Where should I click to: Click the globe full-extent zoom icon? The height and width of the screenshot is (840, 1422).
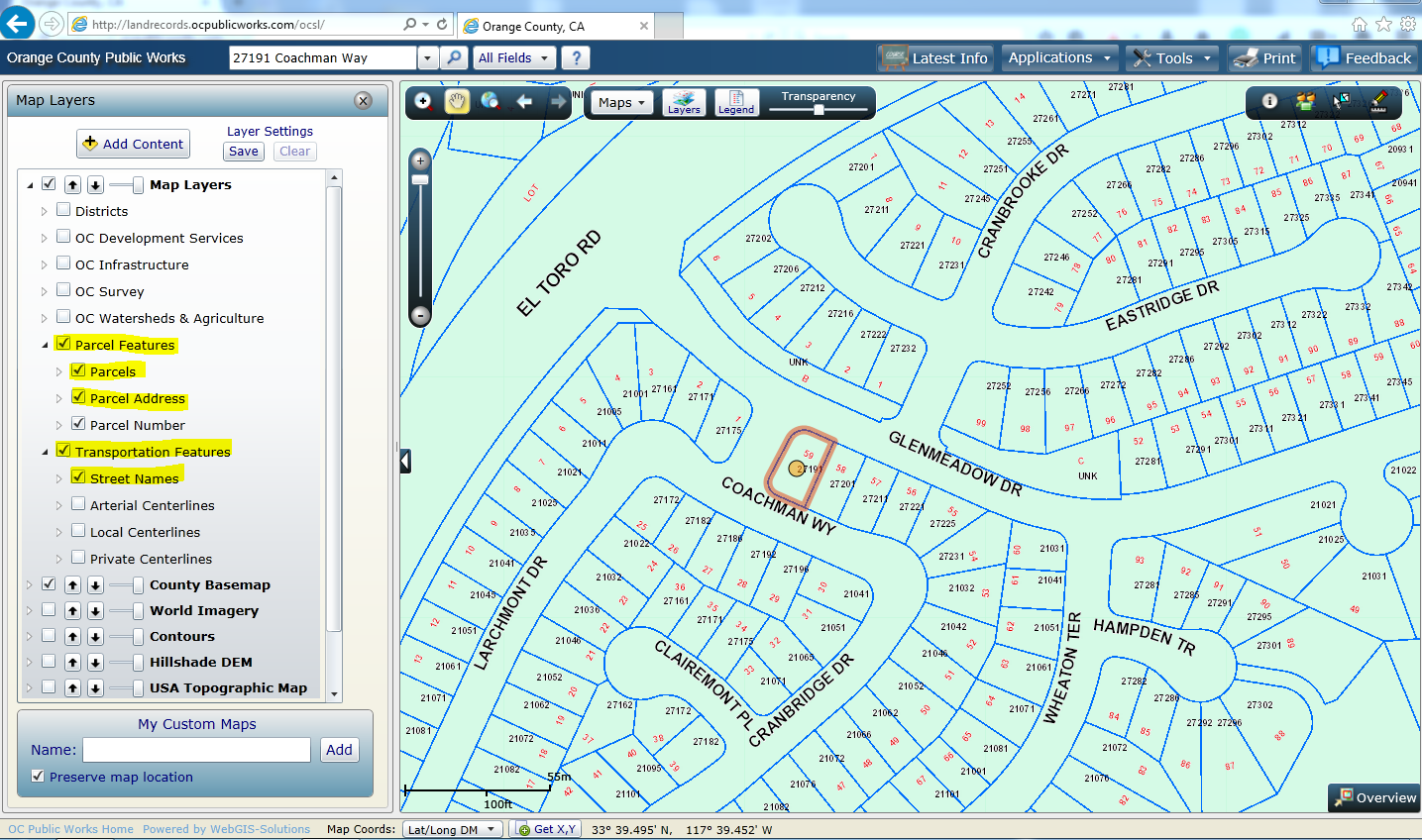click(490, 101)
